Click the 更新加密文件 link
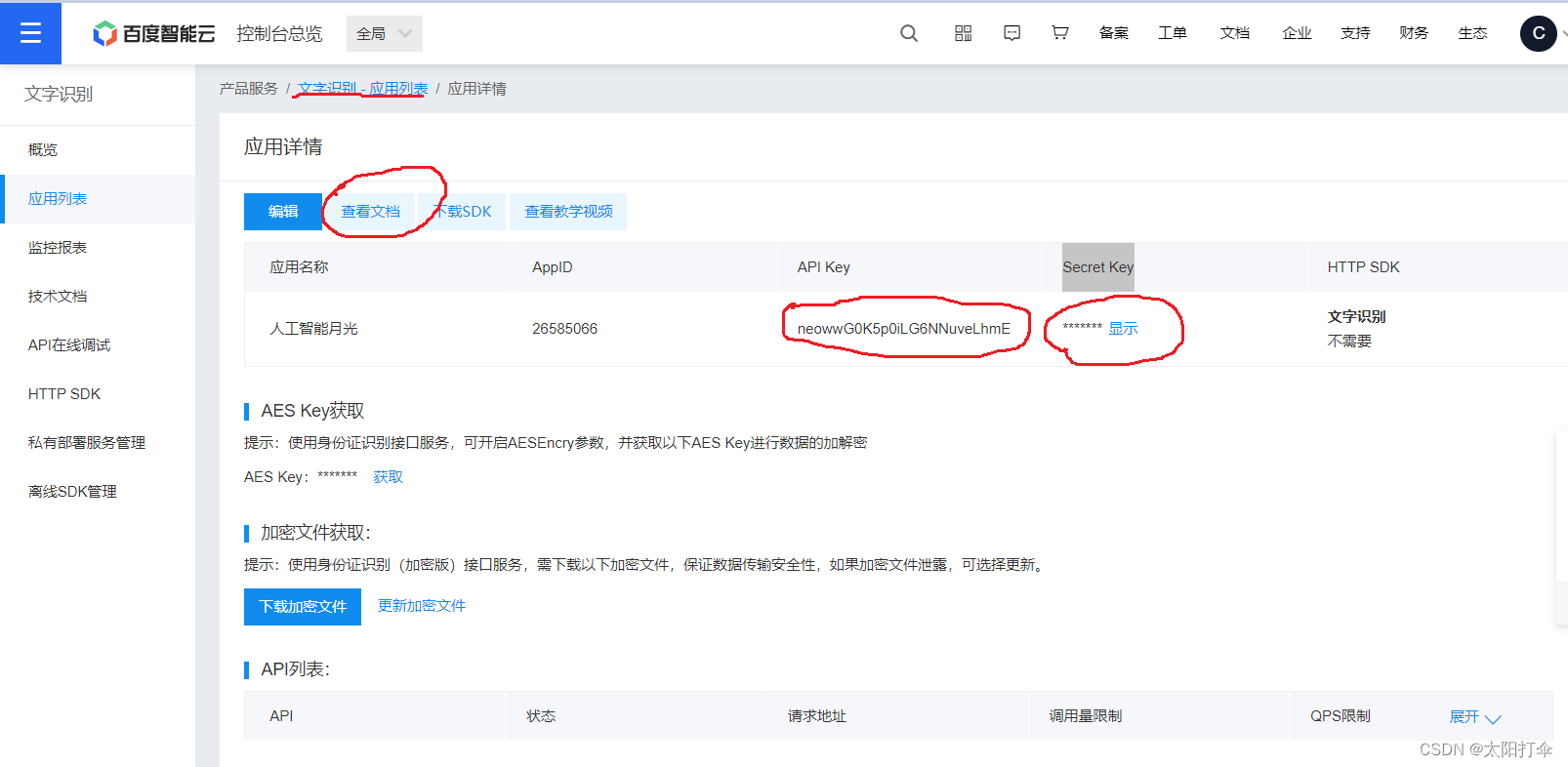Screen dimensions: 1568x767 422,606
